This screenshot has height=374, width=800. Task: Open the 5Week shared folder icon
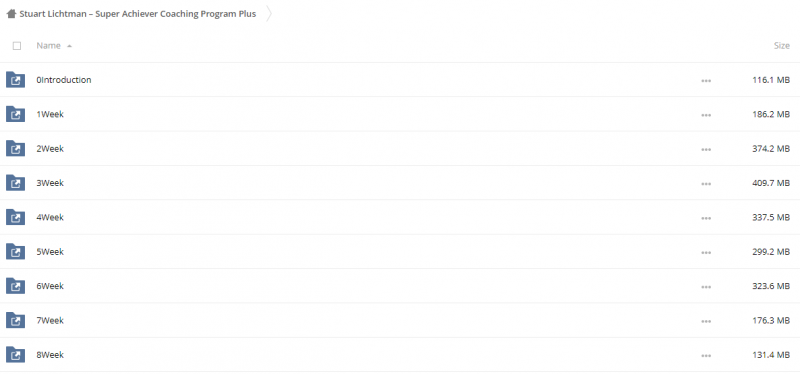[15, 252]
